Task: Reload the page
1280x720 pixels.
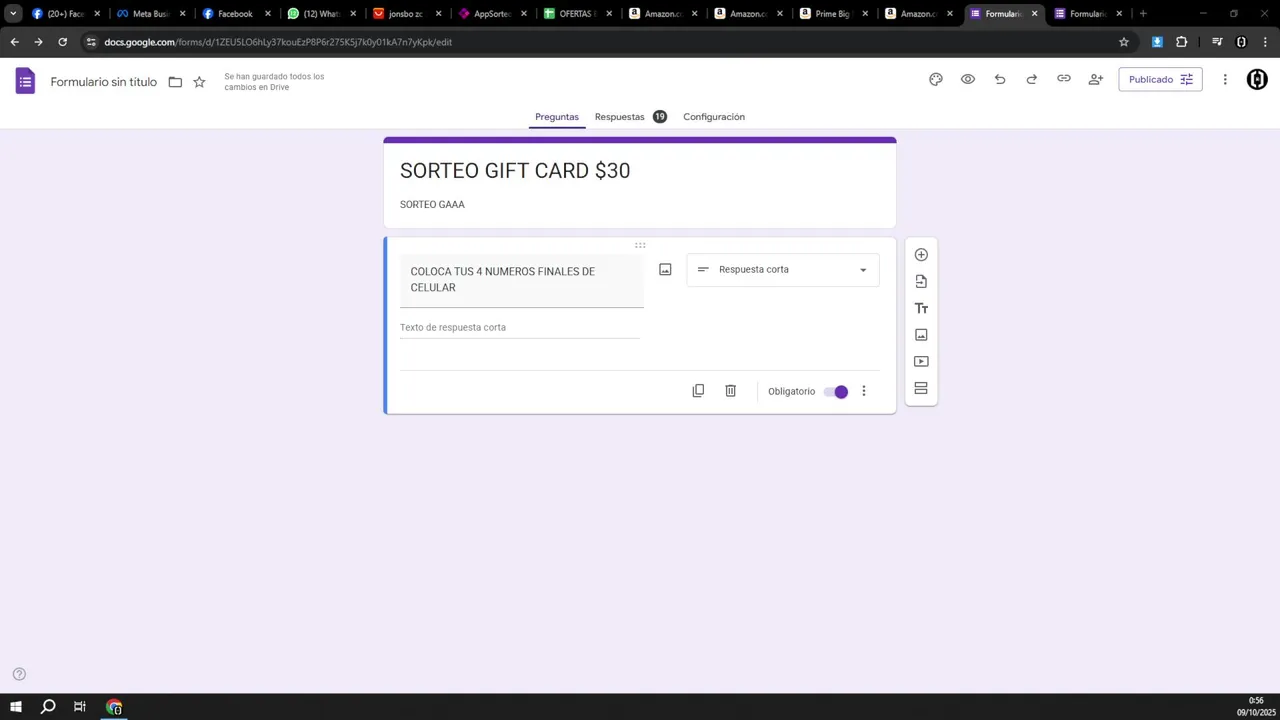Action: coord(62,42)
